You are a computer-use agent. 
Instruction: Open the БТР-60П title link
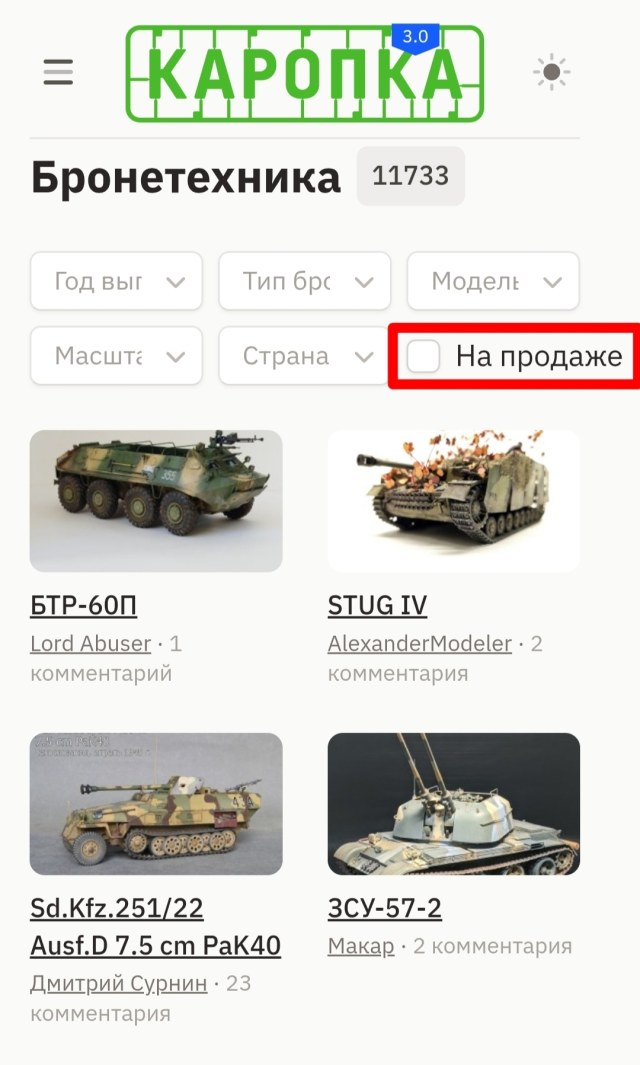pos(84,605)
